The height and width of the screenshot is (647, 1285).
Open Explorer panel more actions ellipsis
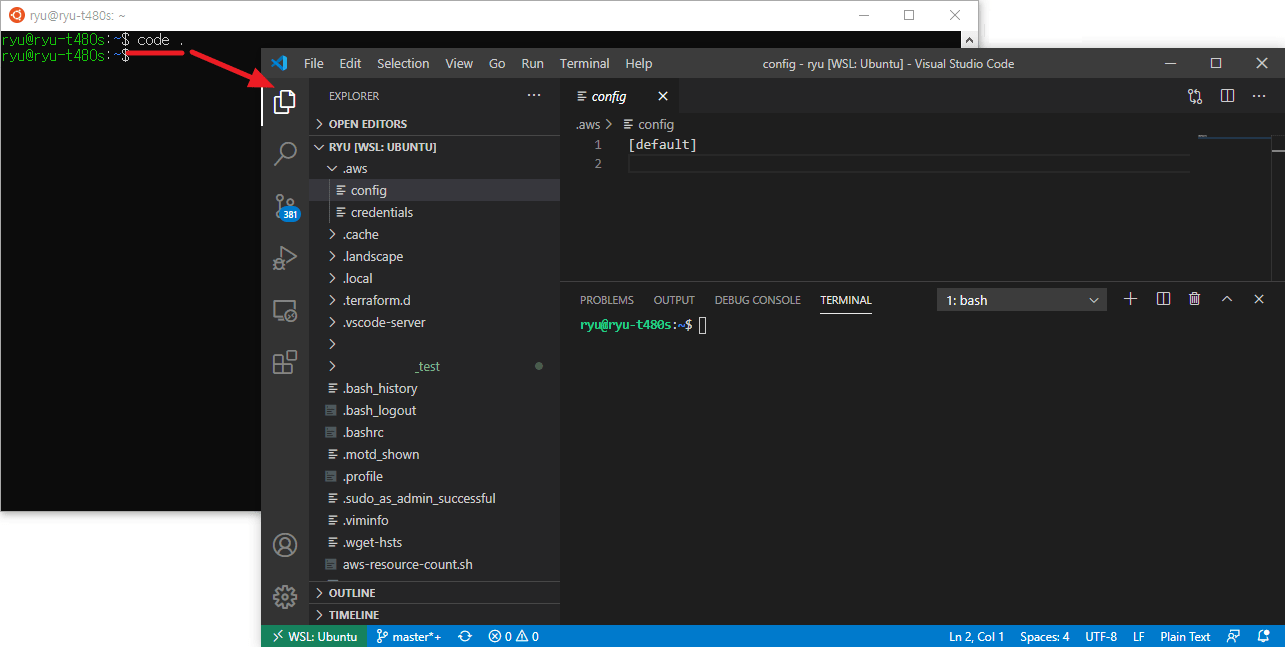tap(534, 96)
